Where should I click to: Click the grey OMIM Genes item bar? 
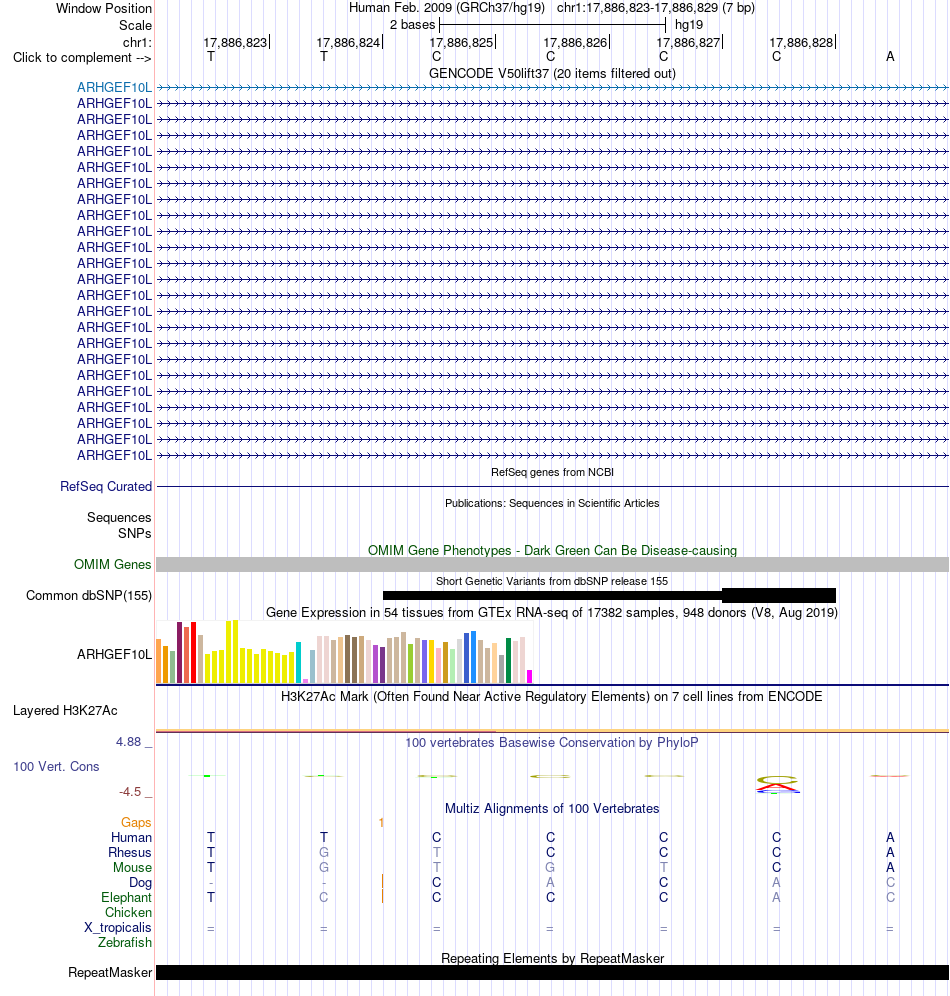(552, 565)
